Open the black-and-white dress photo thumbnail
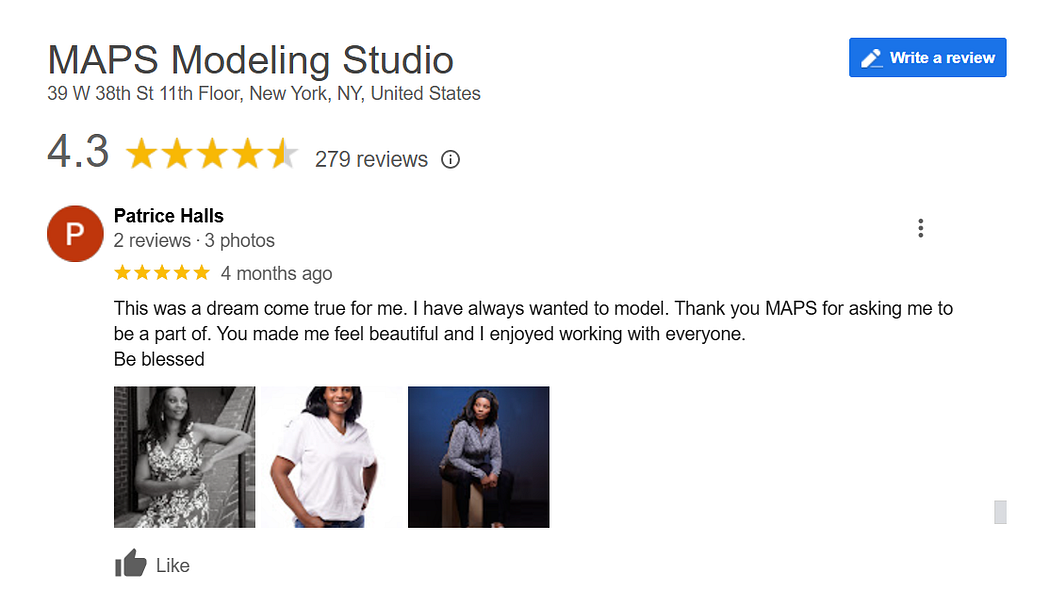The height and width of the screenshot is (590, 1050). (x=184, y=457)
